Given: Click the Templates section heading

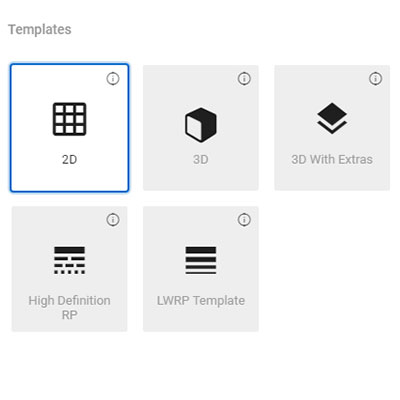Looking at the screenshot, I should 40,29.
